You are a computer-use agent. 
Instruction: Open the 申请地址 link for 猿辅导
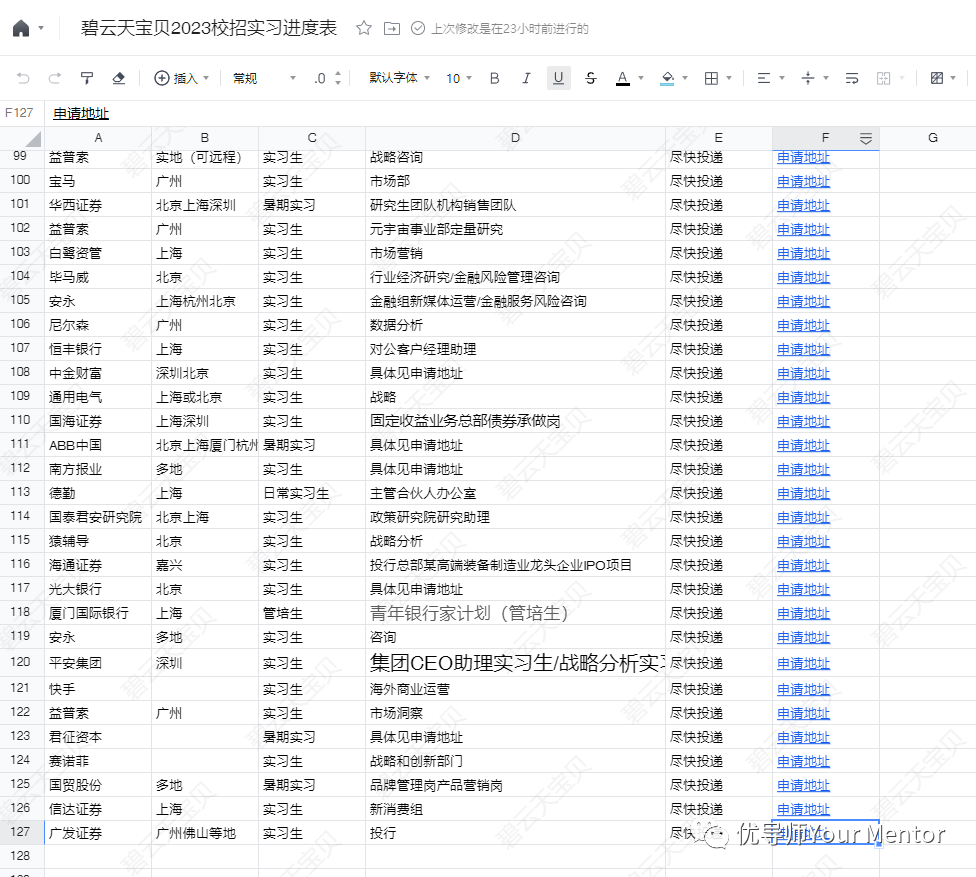[x=803, y=542]
